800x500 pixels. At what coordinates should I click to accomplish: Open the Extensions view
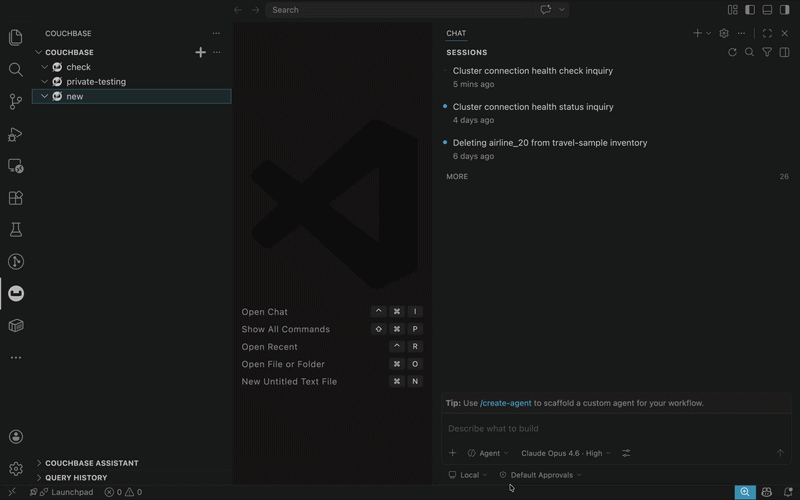(x=16, y=198)
